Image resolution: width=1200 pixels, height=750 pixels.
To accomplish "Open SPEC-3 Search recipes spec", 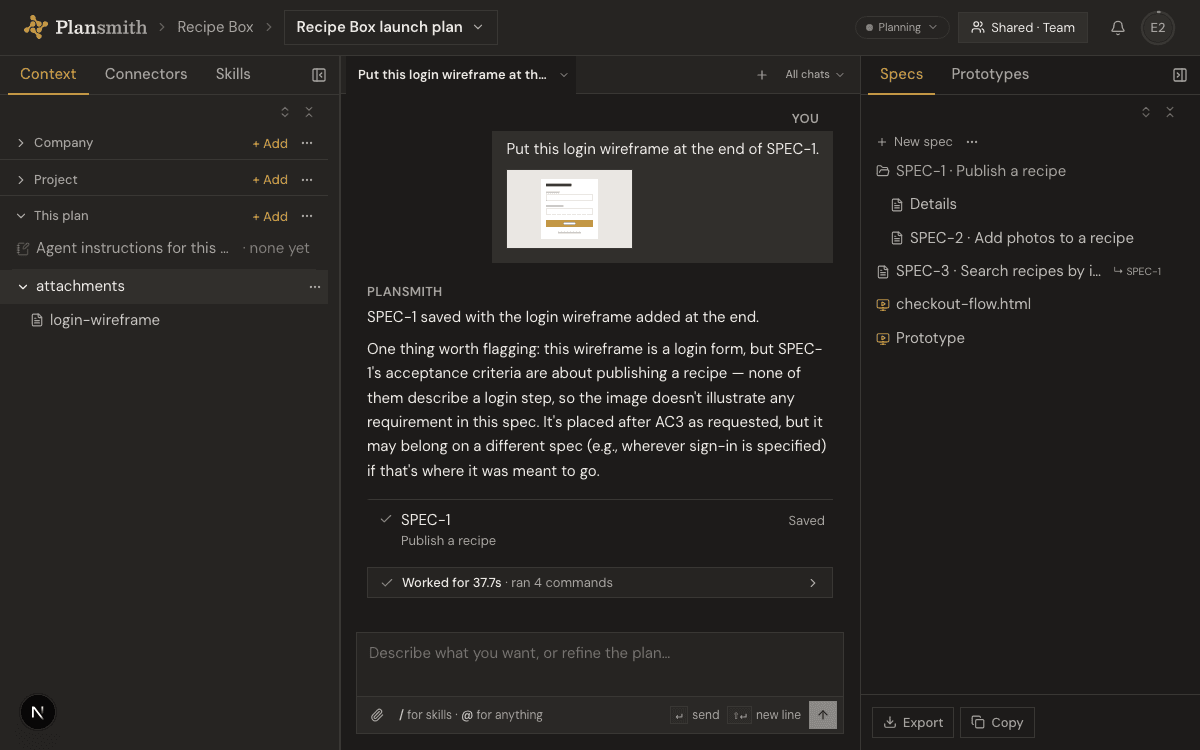I will [988, 271].
